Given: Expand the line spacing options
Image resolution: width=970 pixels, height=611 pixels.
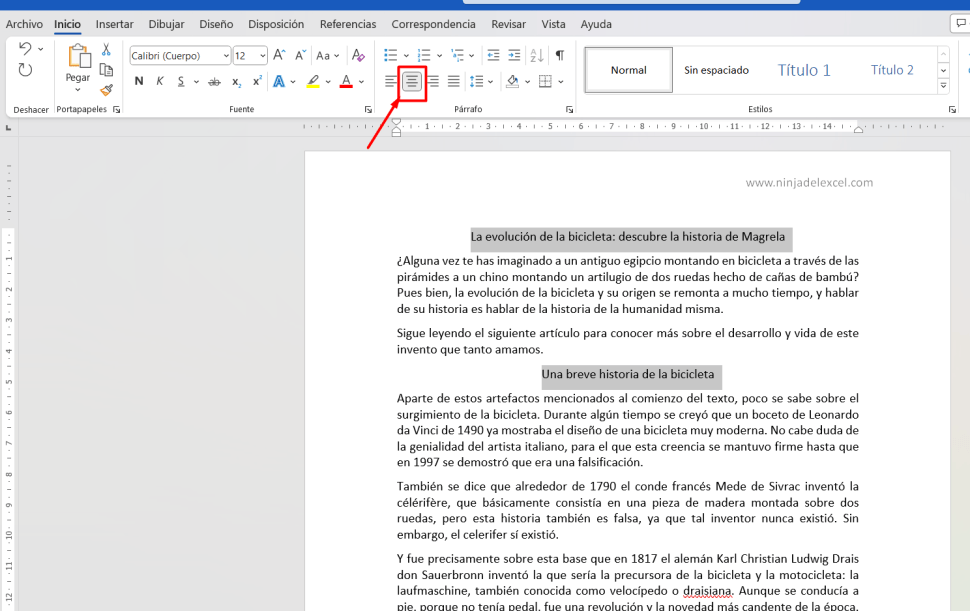Looking at the screenshot, I should pyautogui.click(x=489, y=82).
